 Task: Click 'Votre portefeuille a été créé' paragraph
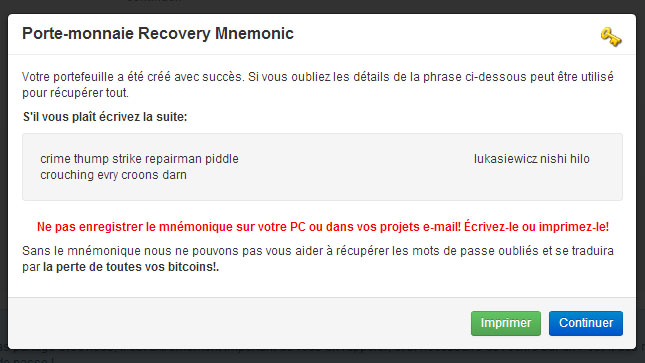point(318,85)
